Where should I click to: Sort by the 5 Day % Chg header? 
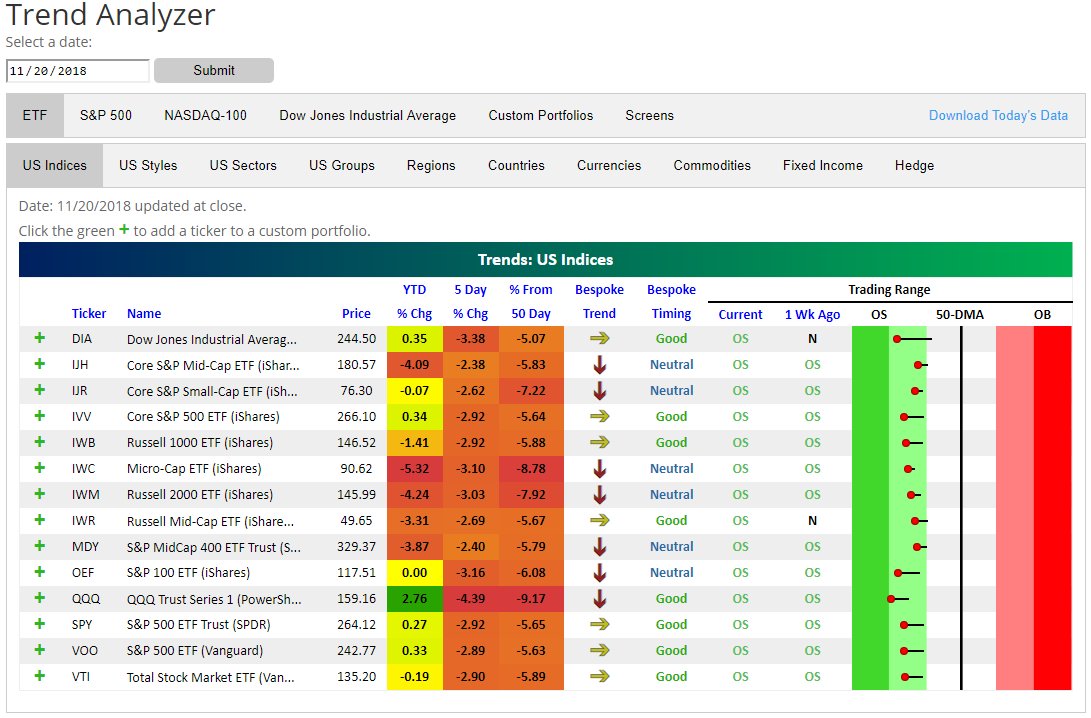point(470,301)
